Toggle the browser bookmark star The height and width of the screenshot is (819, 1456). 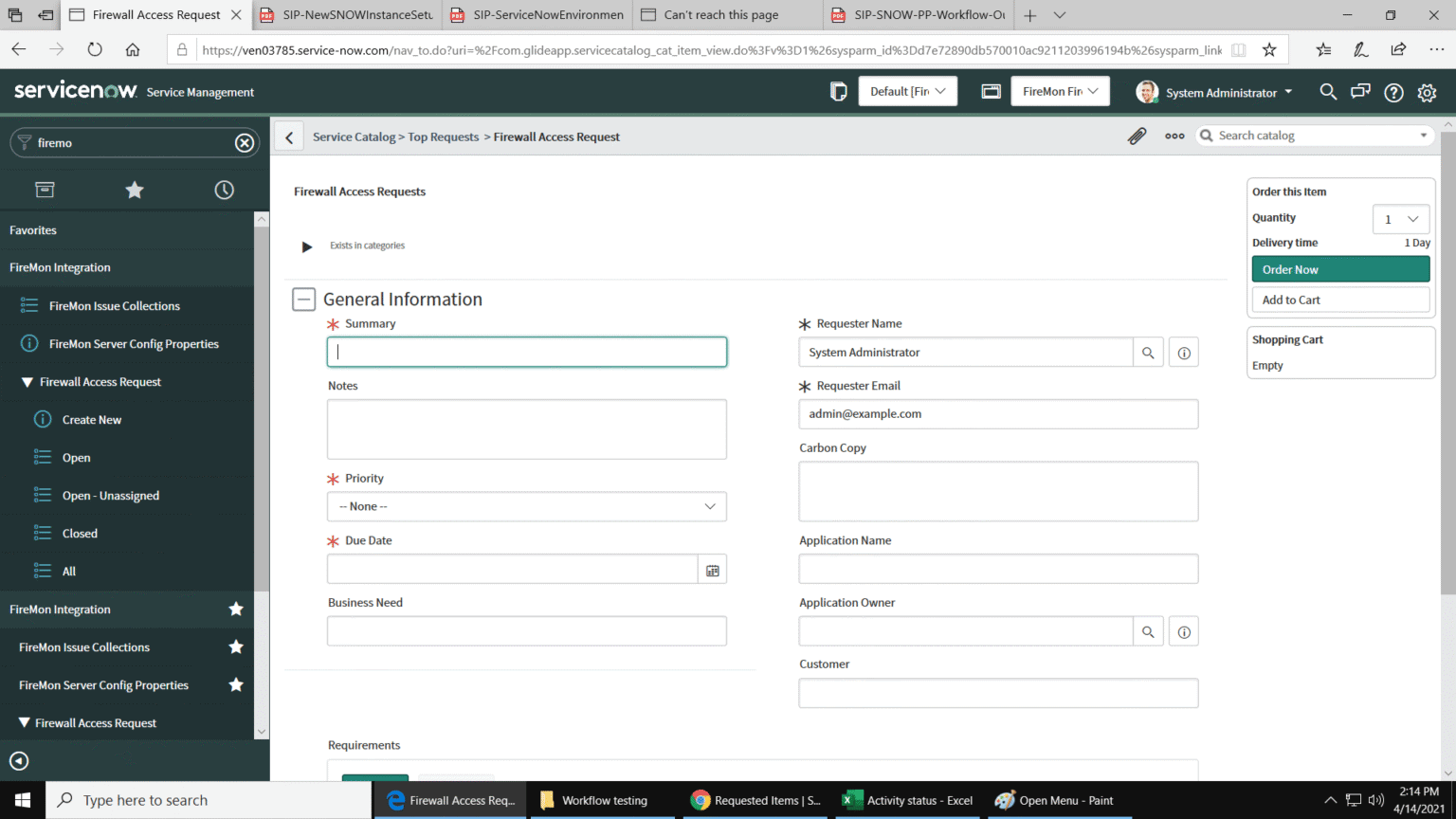click(1269, 47)
